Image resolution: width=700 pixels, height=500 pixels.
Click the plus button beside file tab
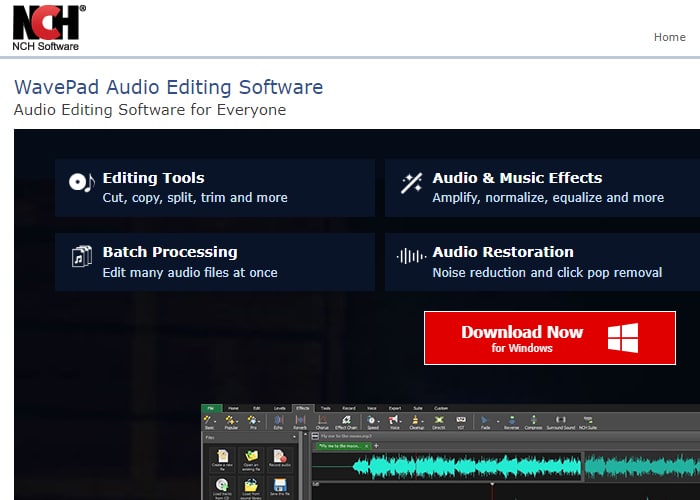coord(376,446)
